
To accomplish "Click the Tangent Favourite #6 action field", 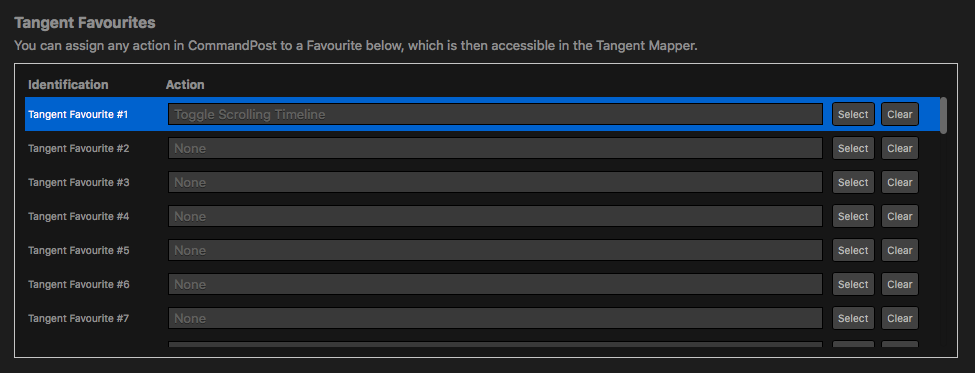I will pyautogui.click(x=496, y=284).
